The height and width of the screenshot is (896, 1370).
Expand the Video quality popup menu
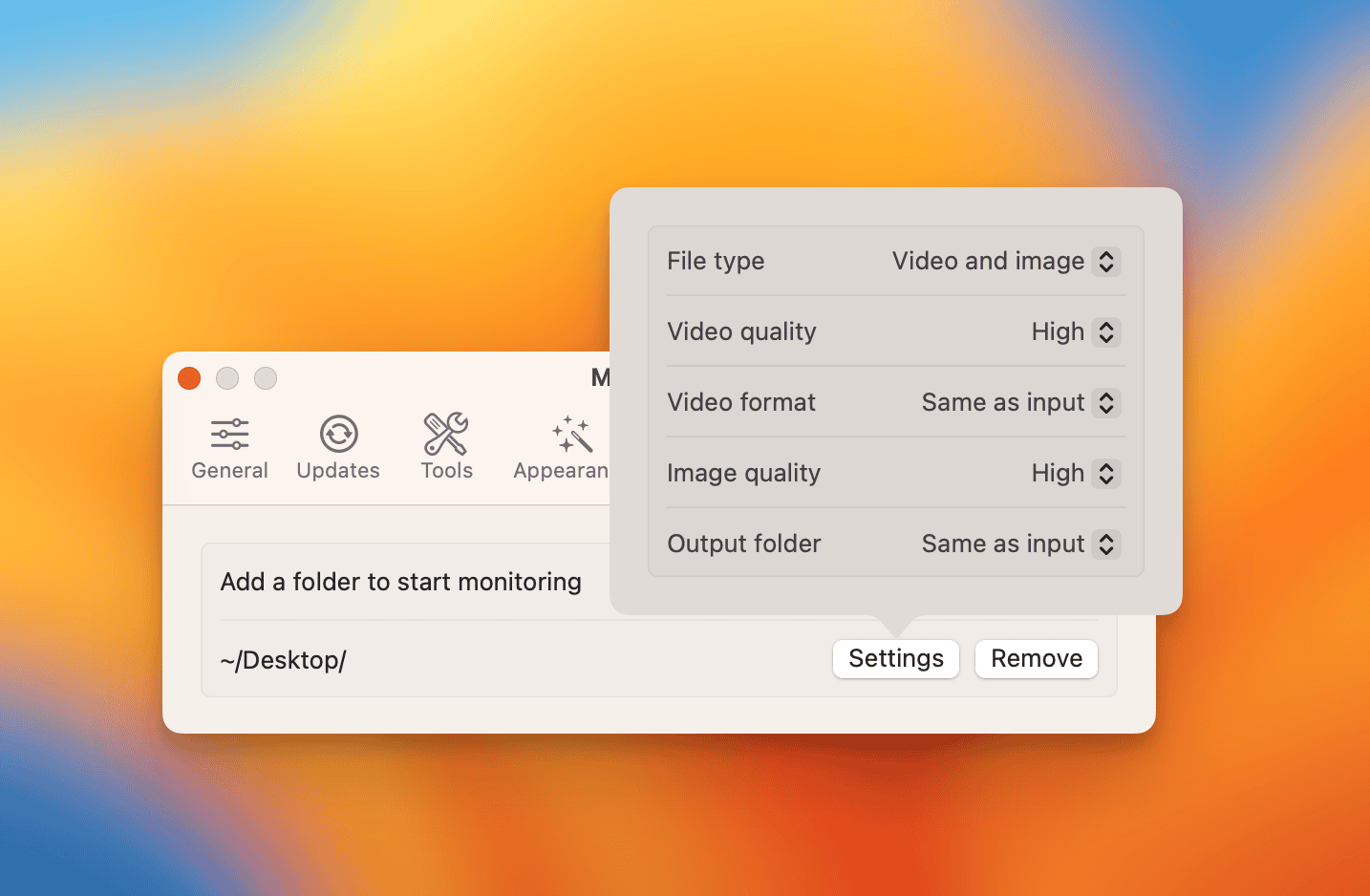pyautogui.click(x=1105, y=332)
